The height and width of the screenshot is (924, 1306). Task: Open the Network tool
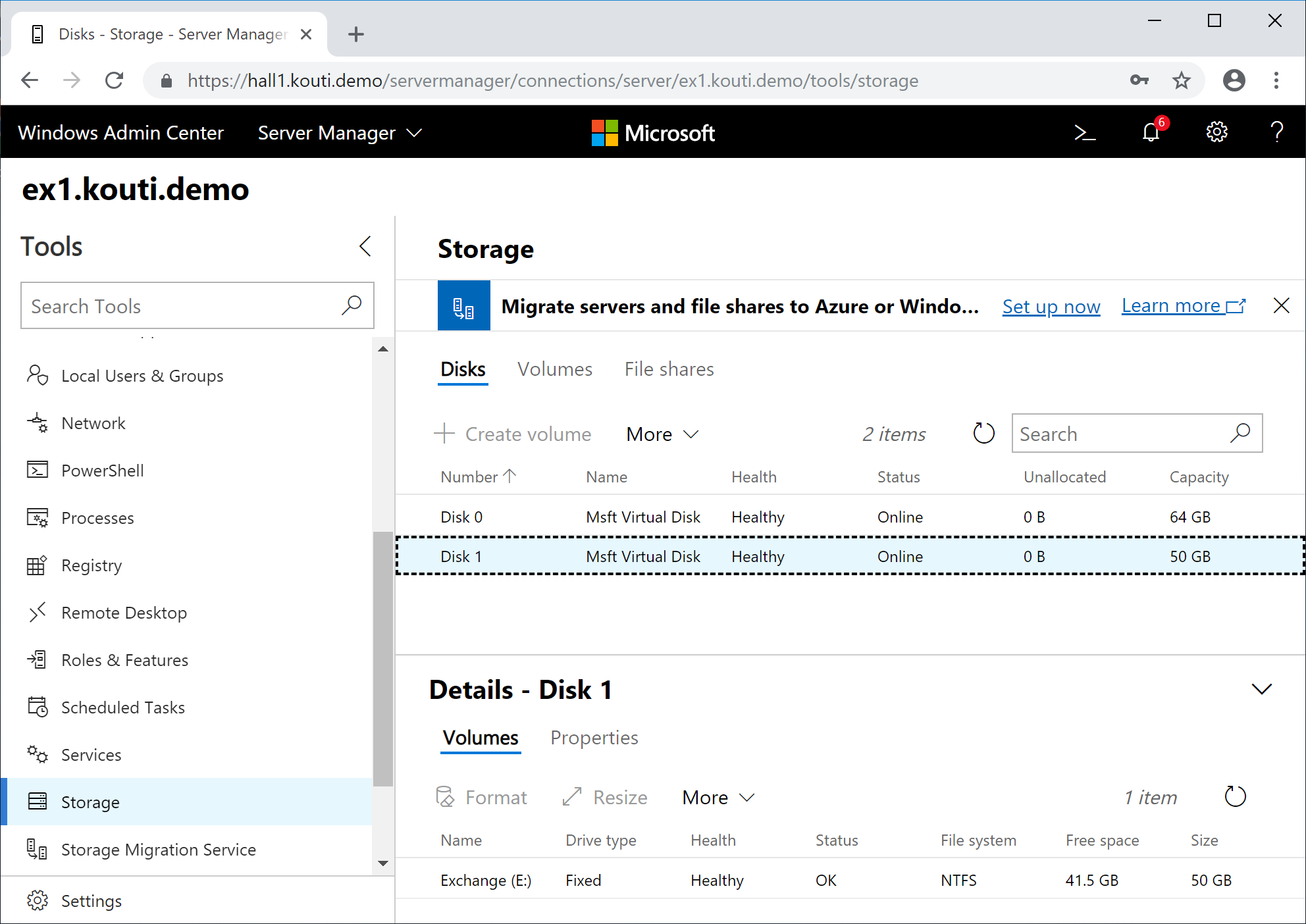(x=93, y=423)
